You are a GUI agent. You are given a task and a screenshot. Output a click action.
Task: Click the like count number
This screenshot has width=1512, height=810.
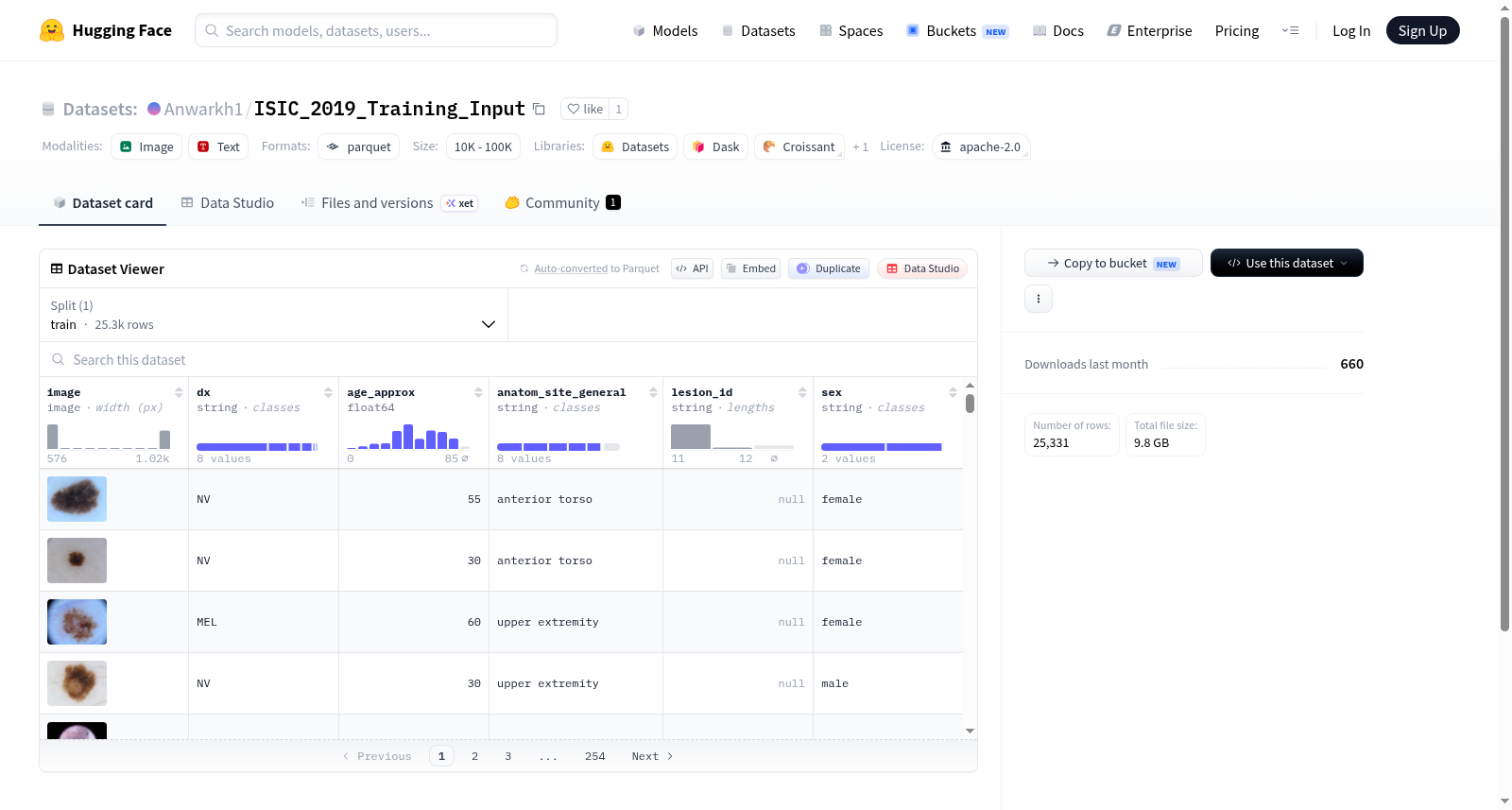[619, 109]
